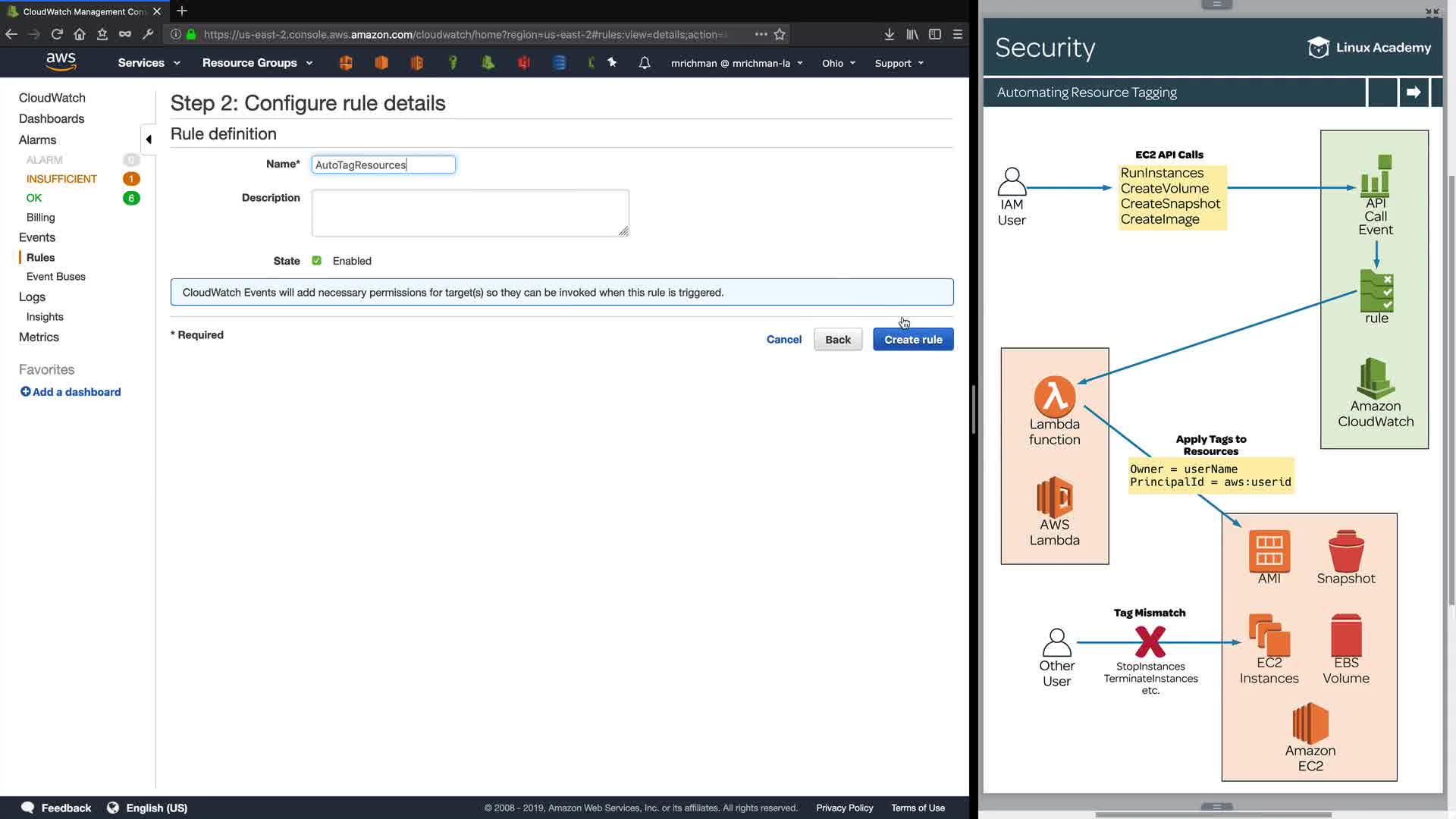Open Event Buses in the sidebar
1456x819 pixels.
(x=56, y=277)
